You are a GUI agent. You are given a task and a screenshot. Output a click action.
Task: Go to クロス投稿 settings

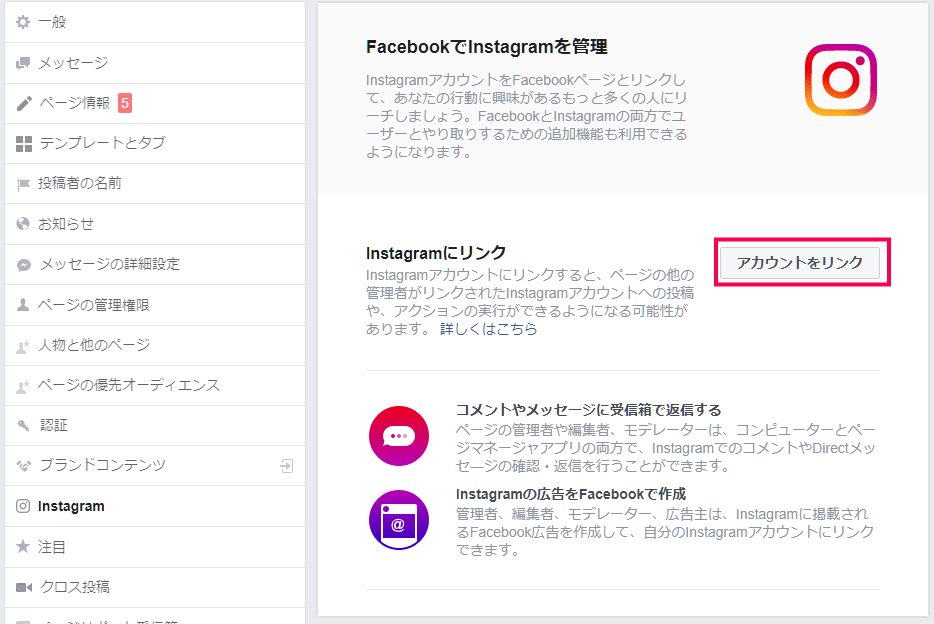coord(75,587)
